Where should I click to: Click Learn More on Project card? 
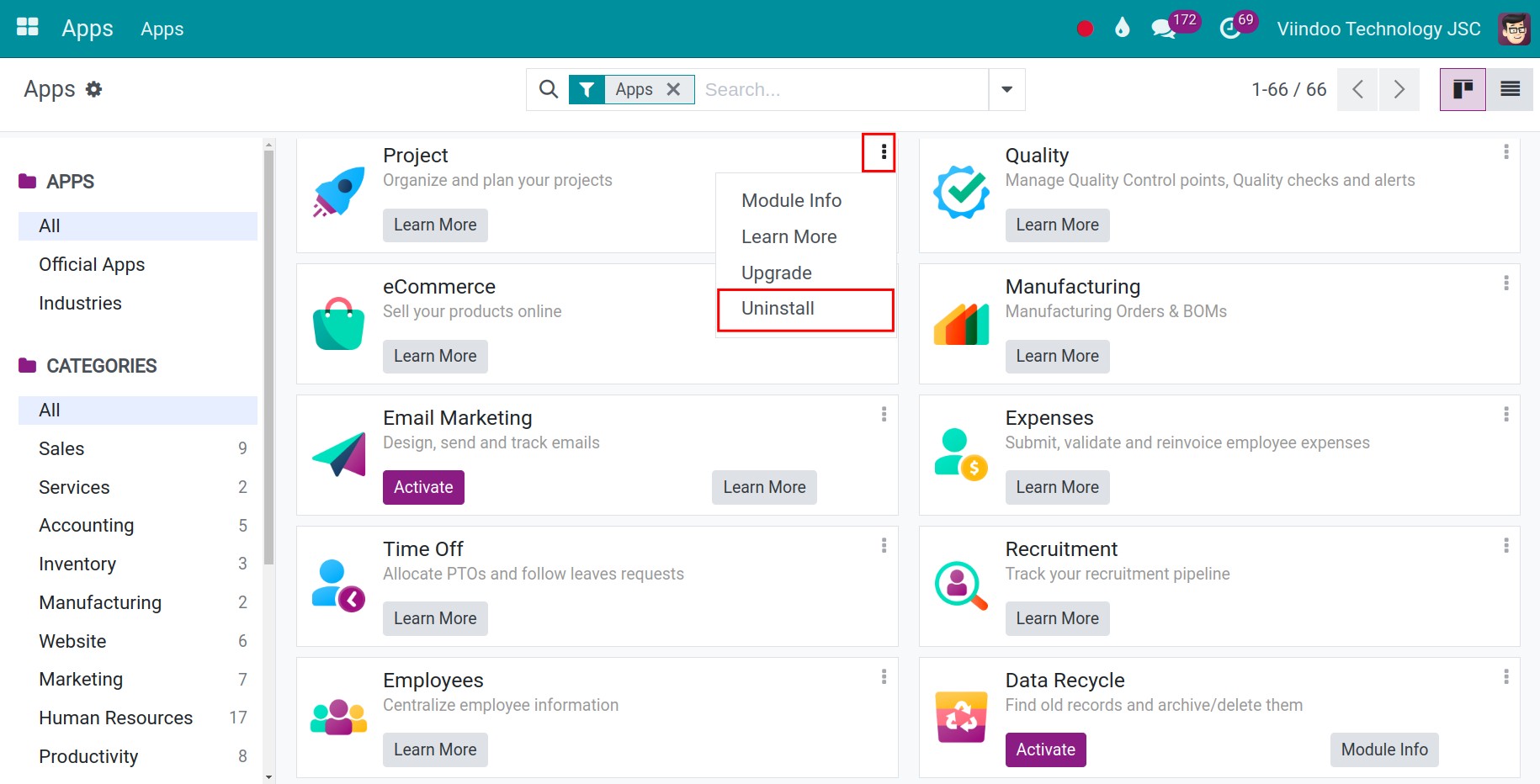(435, 225)
